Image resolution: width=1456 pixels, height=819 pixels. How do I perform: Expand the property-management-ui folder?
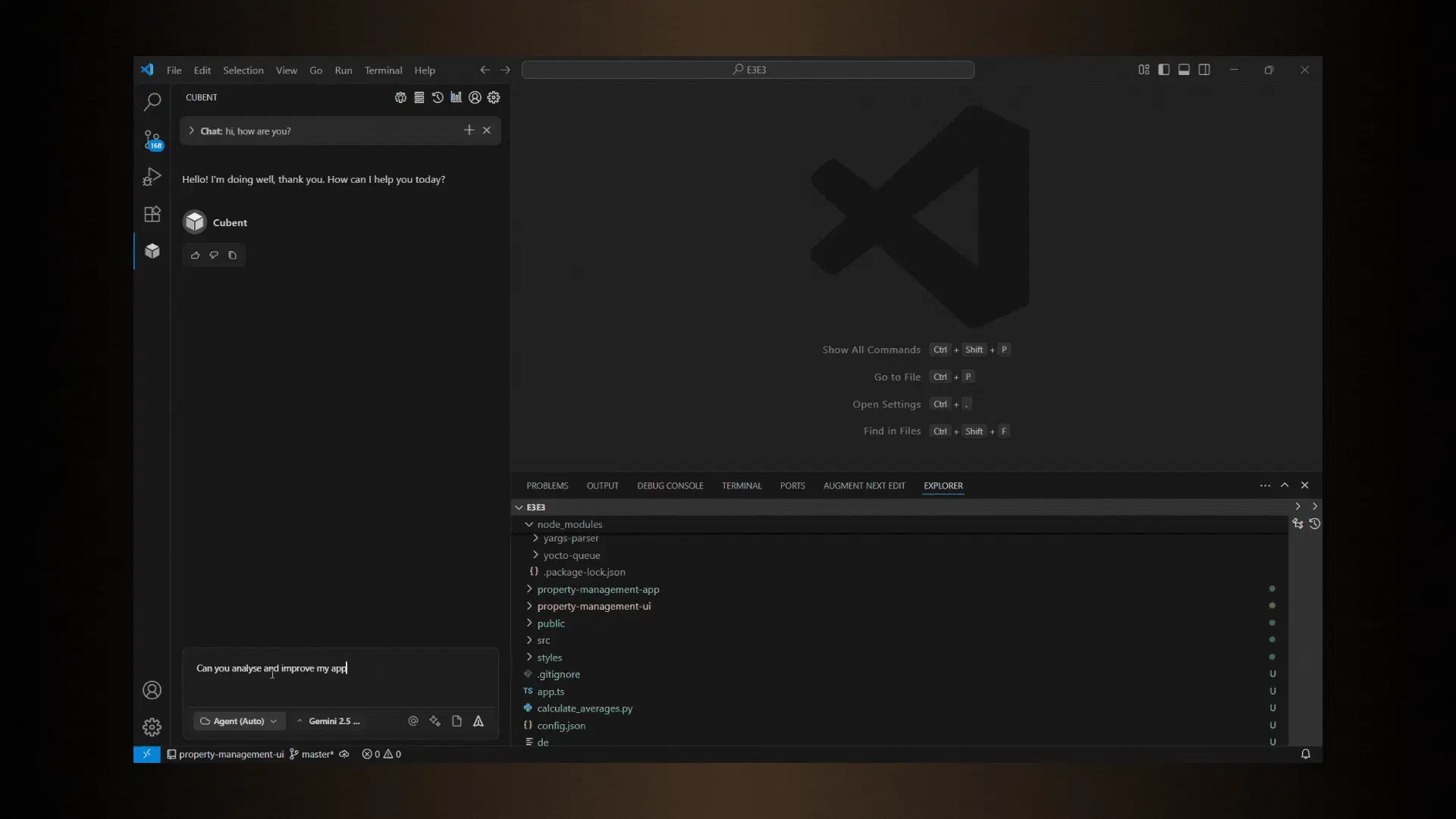pos(529,606)
